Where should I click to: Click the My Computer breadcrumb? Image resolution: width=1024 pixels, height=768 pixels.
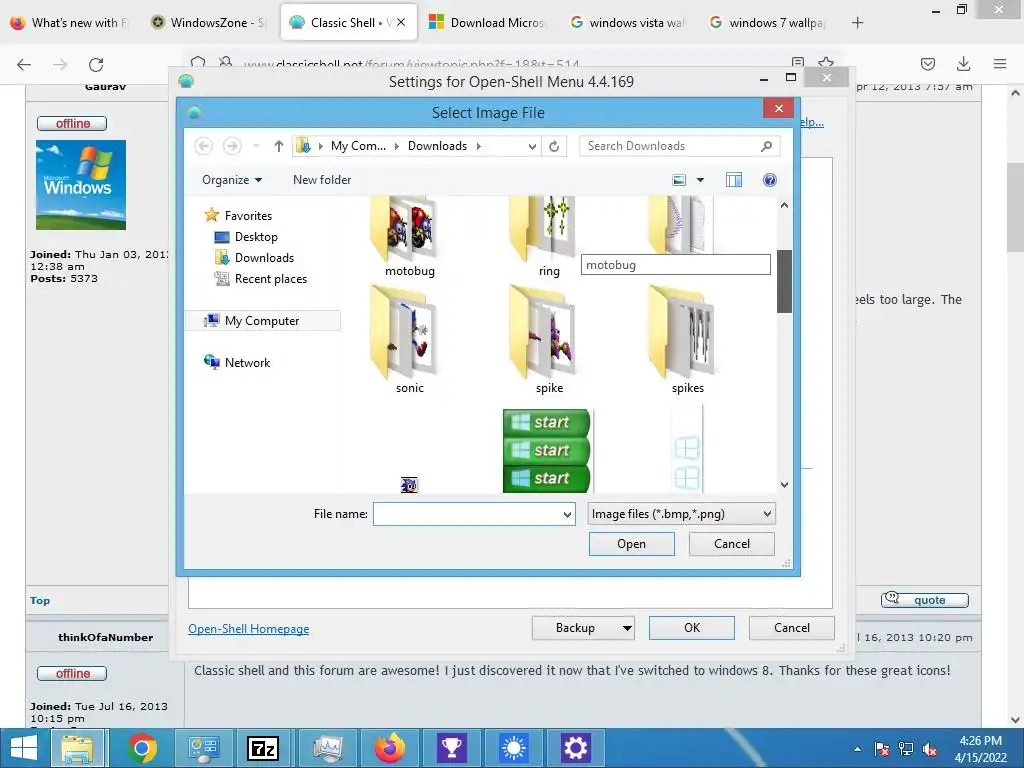click(358, 146)
